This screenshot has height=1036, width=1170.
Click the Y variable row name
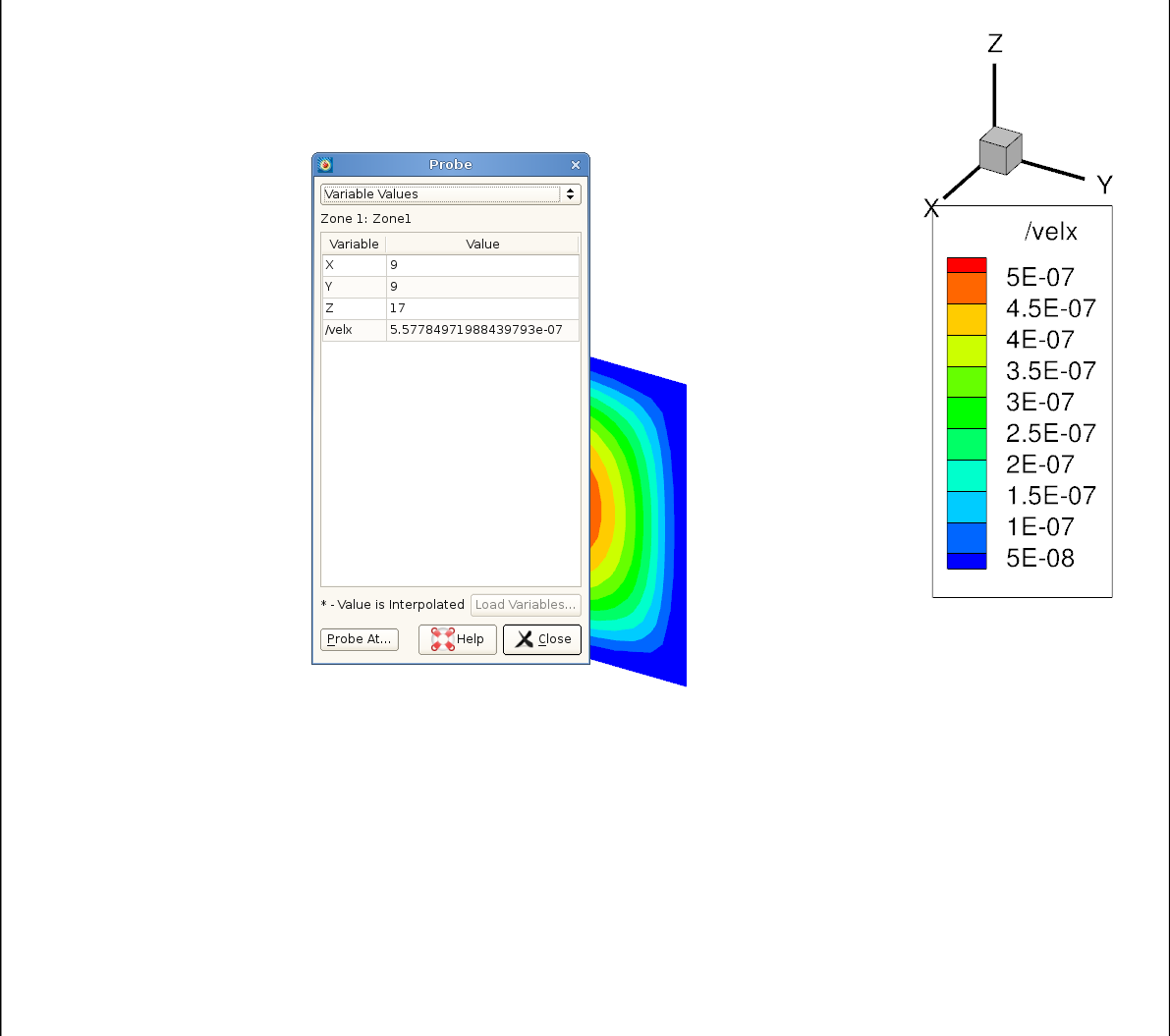354,287
